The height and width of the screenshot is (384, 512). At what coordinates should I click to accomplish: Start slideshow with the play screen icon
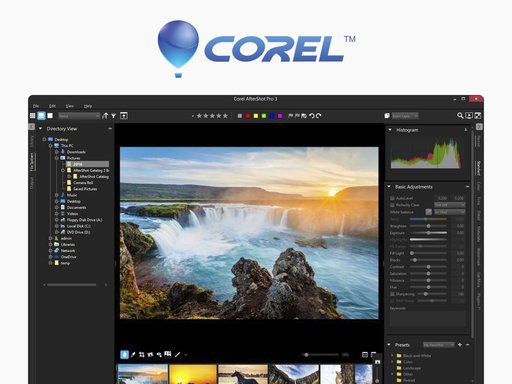click(x=469, y=116)
